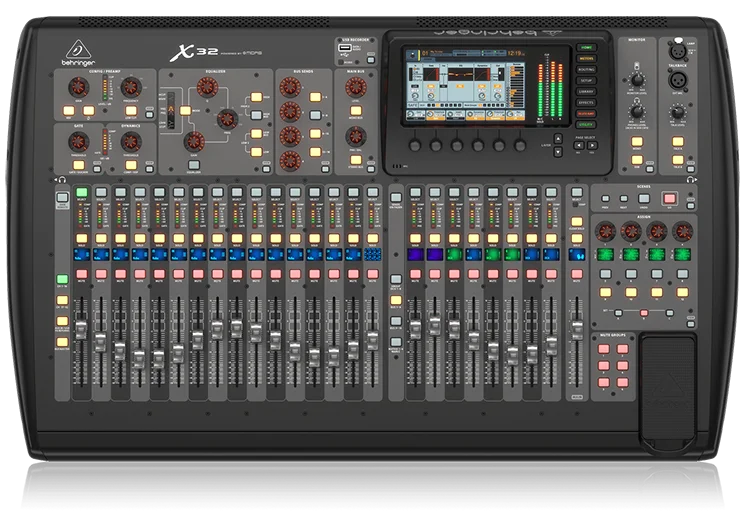Click the main fader's blue LCD strip
This screenshot has height=511, width=750.
(x=577, y=254)
